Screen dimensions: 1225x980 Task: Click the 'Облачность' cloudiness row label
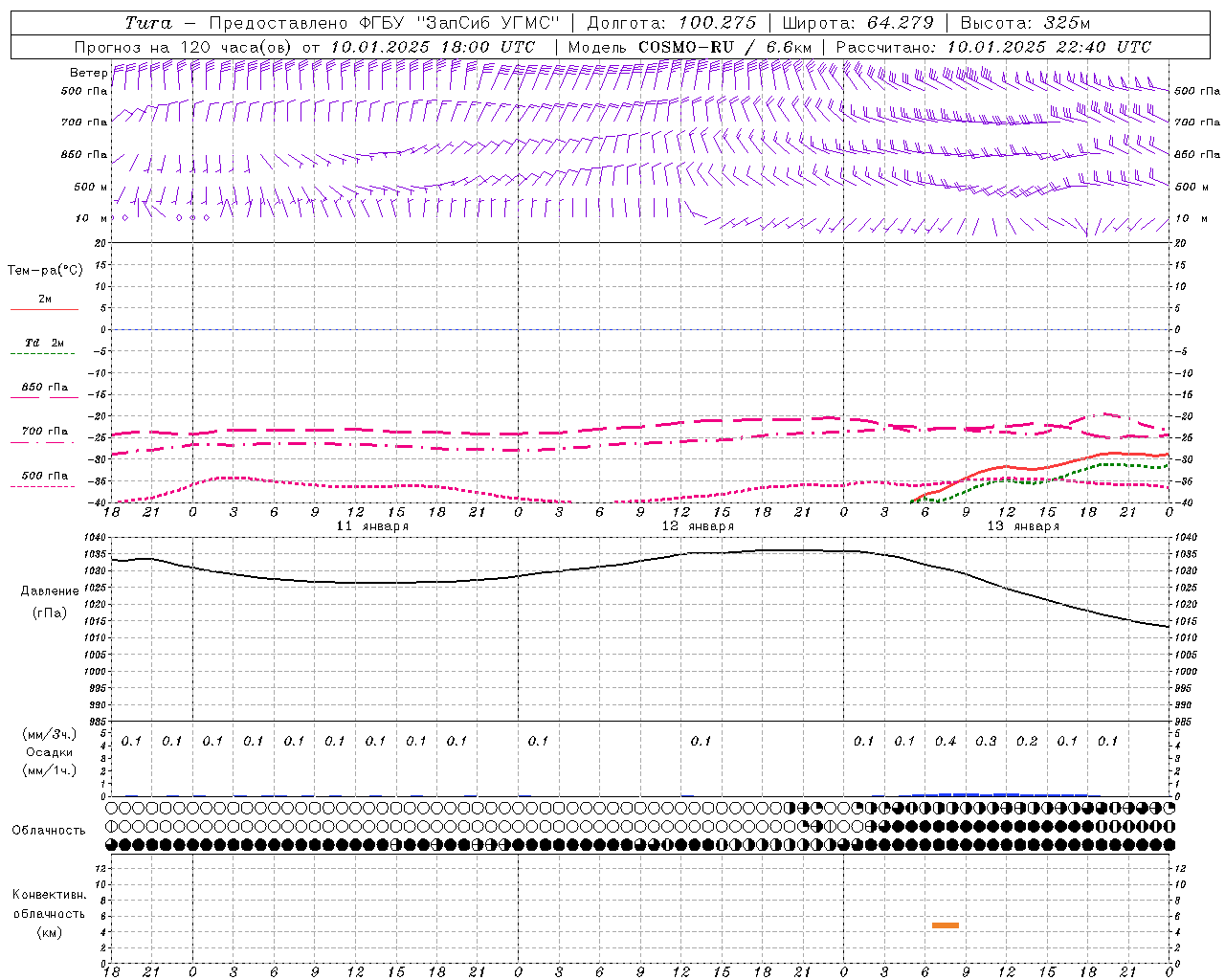(x=49, y=831)
